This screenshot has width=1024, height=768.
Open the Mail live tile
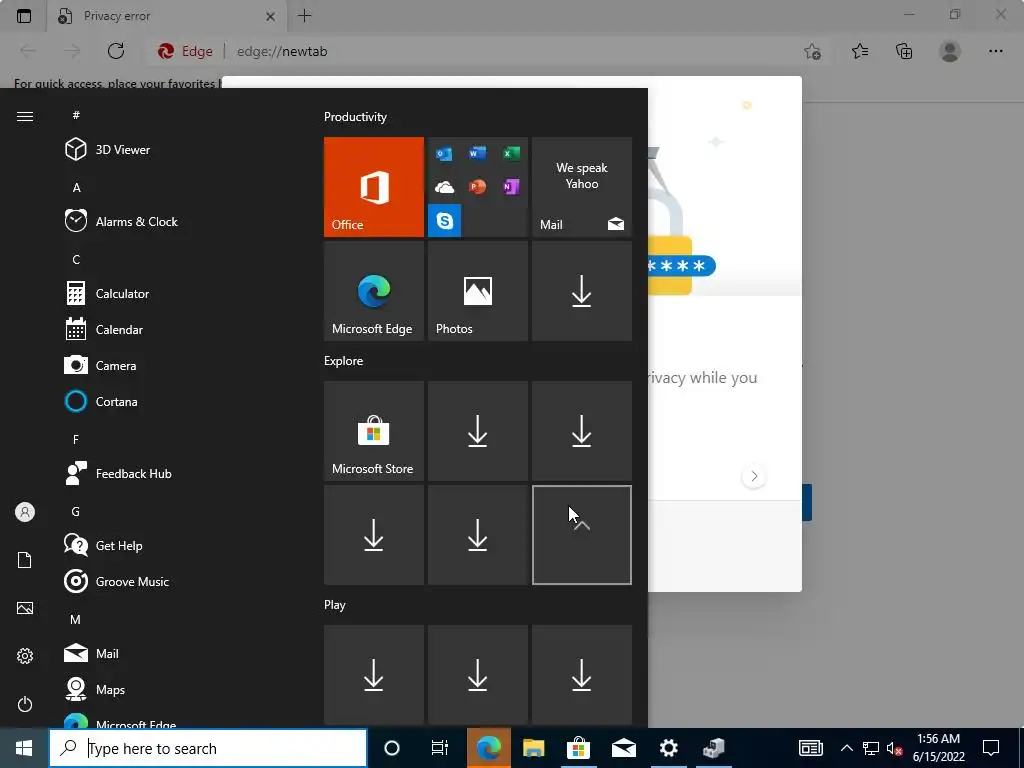582,187
